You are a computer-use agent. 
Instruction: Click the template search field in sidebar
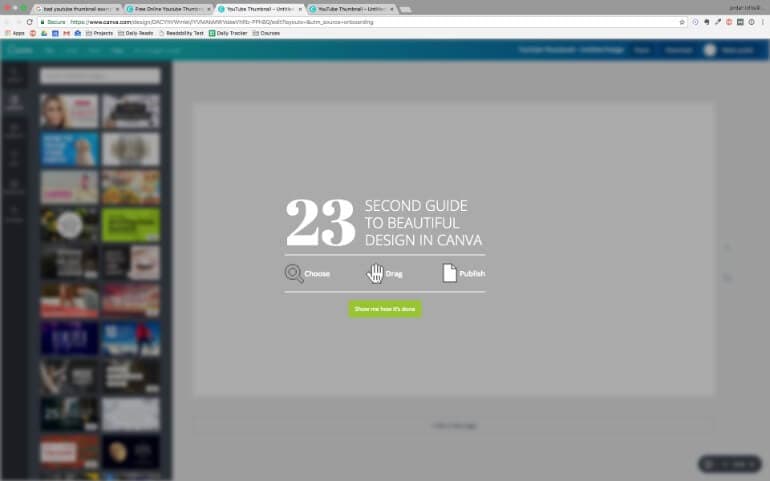[x=100, y=76]
